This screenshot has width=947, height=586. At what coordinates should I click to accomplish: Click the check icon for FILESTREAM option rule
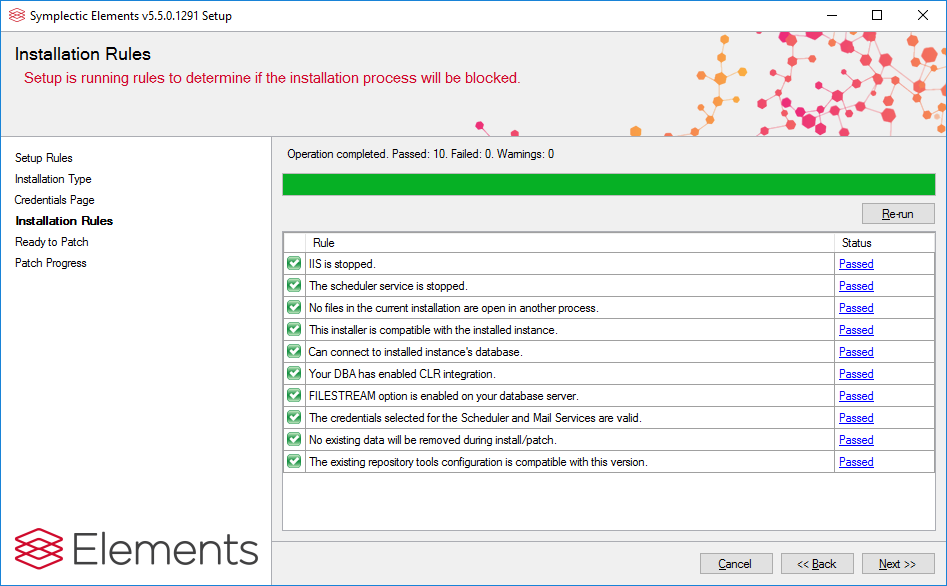[x=294, y=396]
